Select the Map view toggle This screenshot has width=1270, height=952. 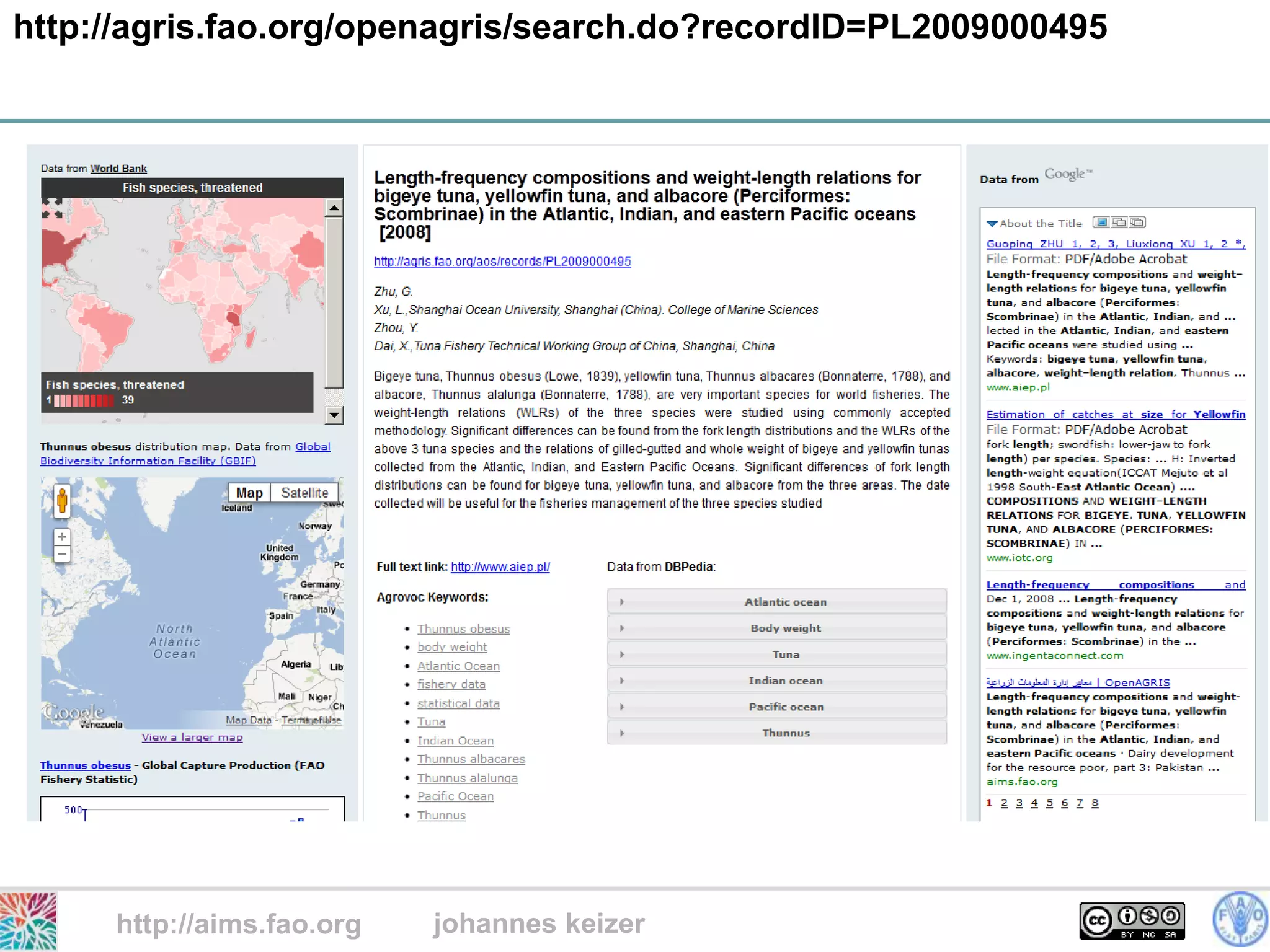click(x=249, y=493)
